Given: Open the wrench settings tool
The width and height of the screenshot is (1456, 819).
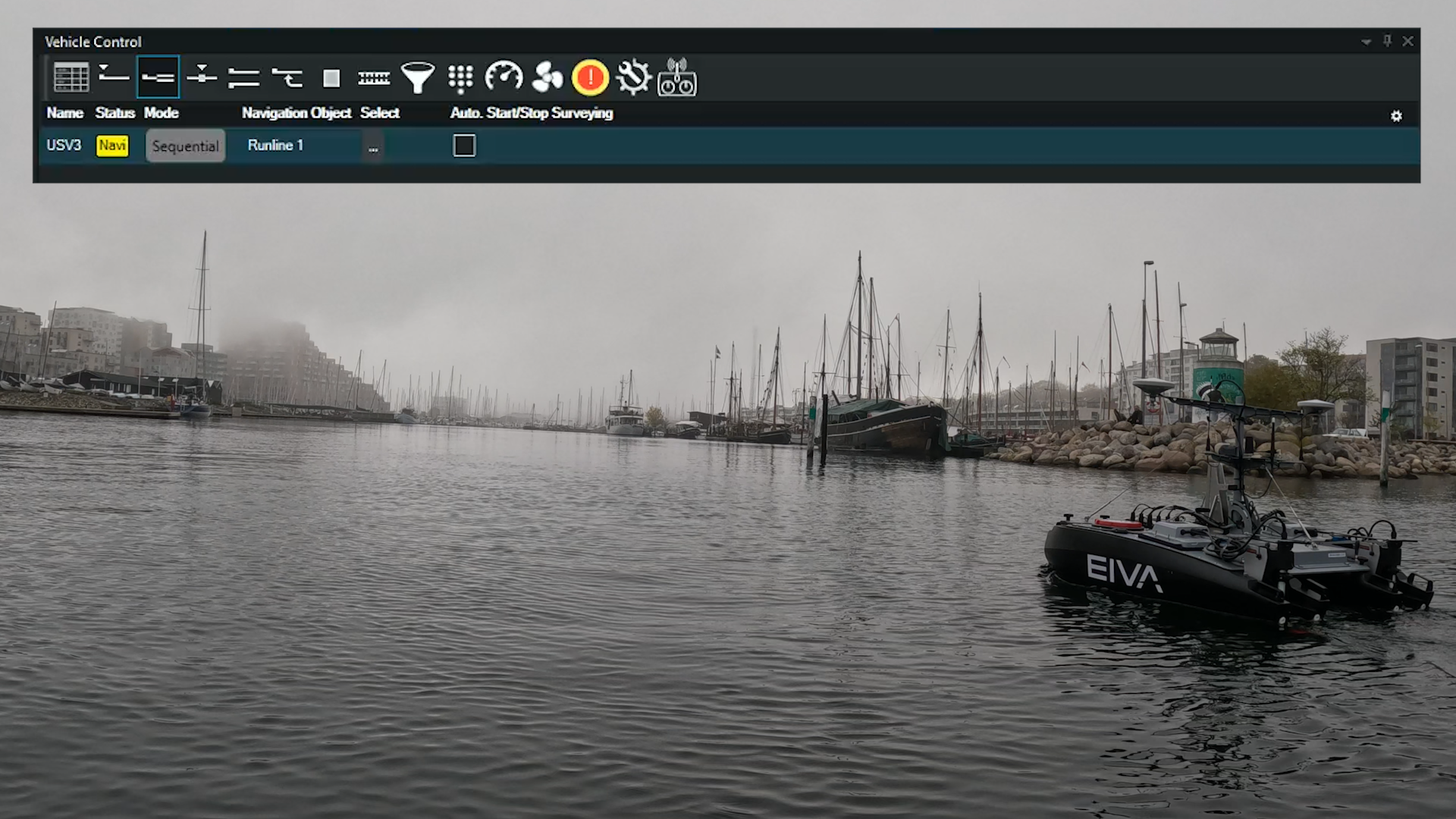Looking at the screenshot, I should [634, 77].
